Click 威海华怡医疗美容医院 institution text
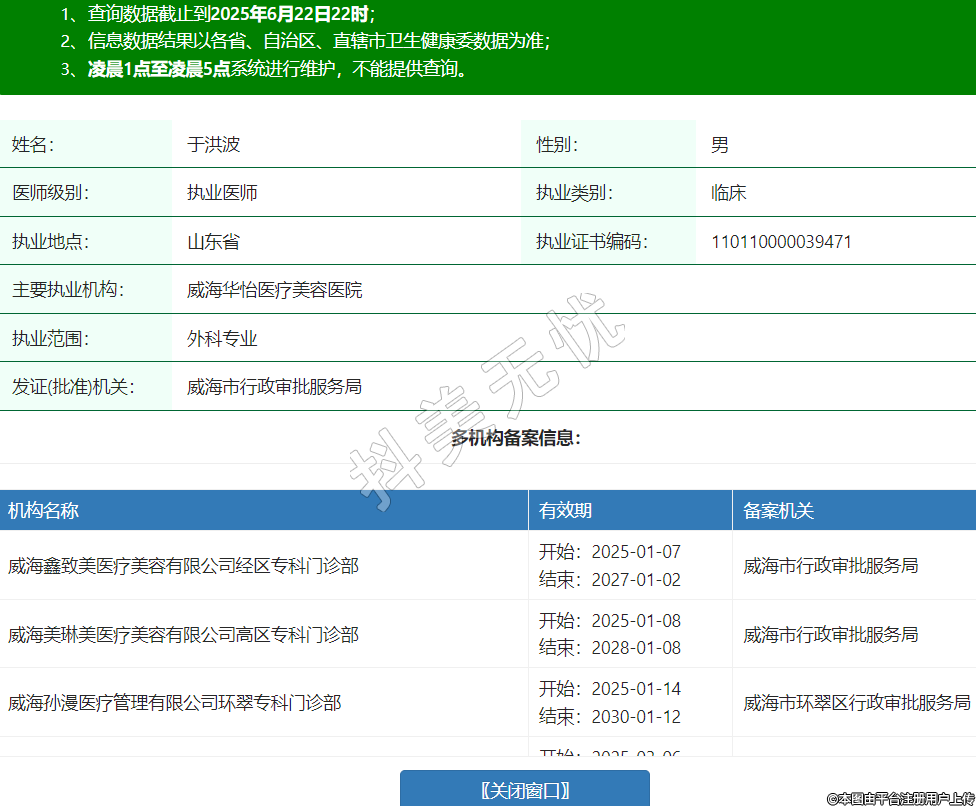Screen dimensions: 976x806 click(275, 291)
